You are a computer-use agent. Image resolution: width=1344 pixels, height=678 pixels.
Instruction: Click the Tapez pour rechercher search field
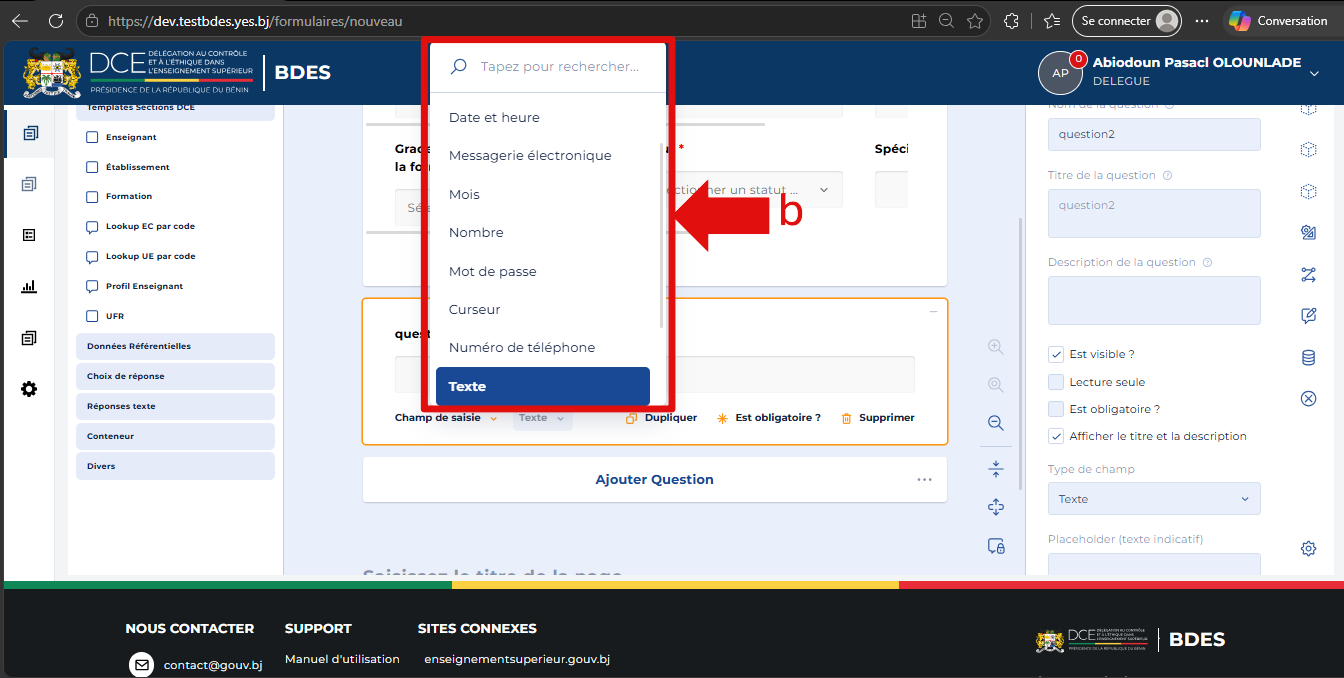click(548, 67)
